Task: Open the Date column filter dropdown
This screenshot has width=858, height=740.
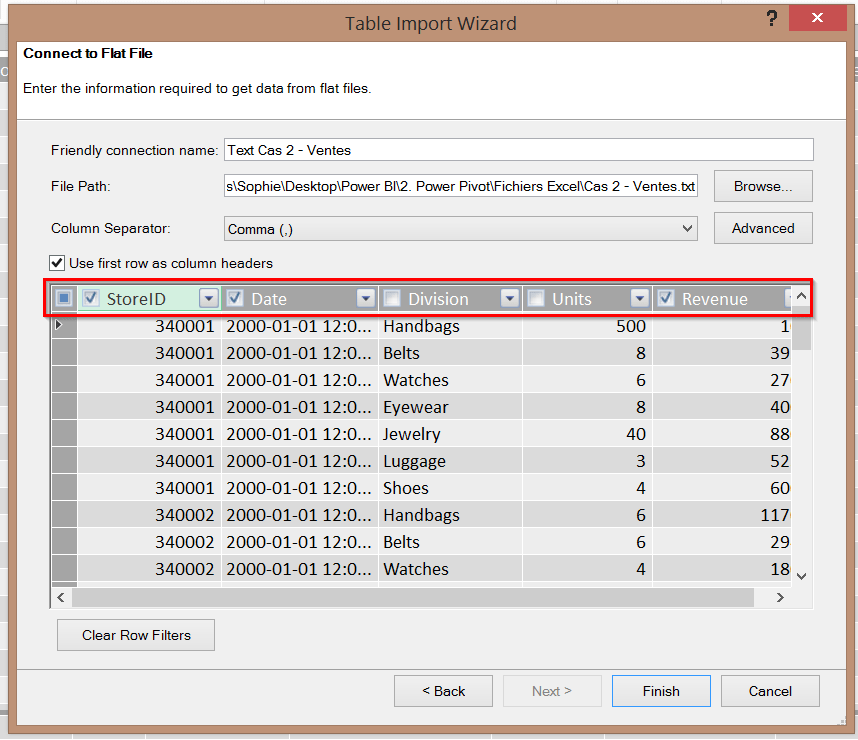Action: pos(365,298)
